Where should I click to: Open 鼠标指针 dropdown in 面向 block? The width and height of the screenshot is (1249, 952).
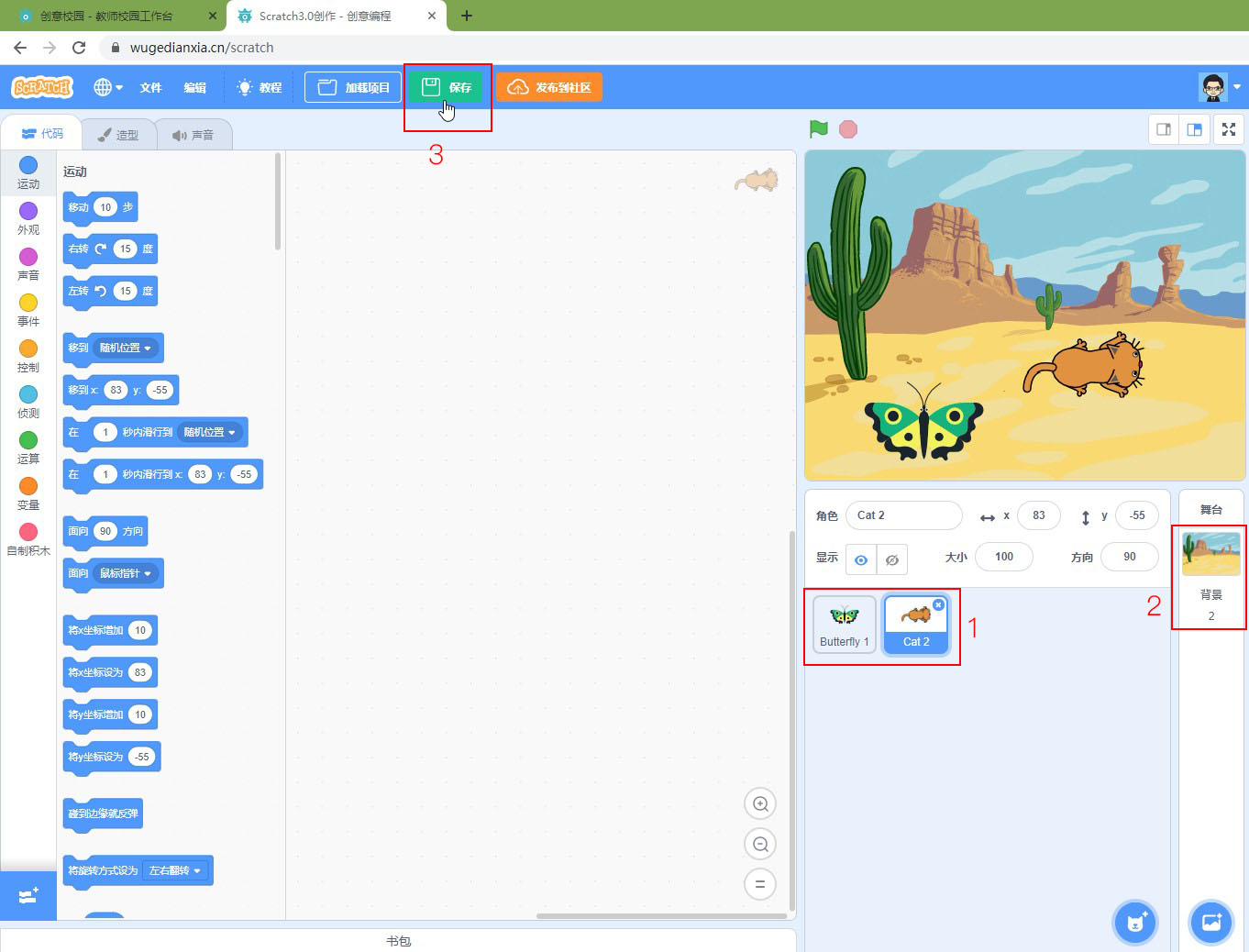[126, 574]
